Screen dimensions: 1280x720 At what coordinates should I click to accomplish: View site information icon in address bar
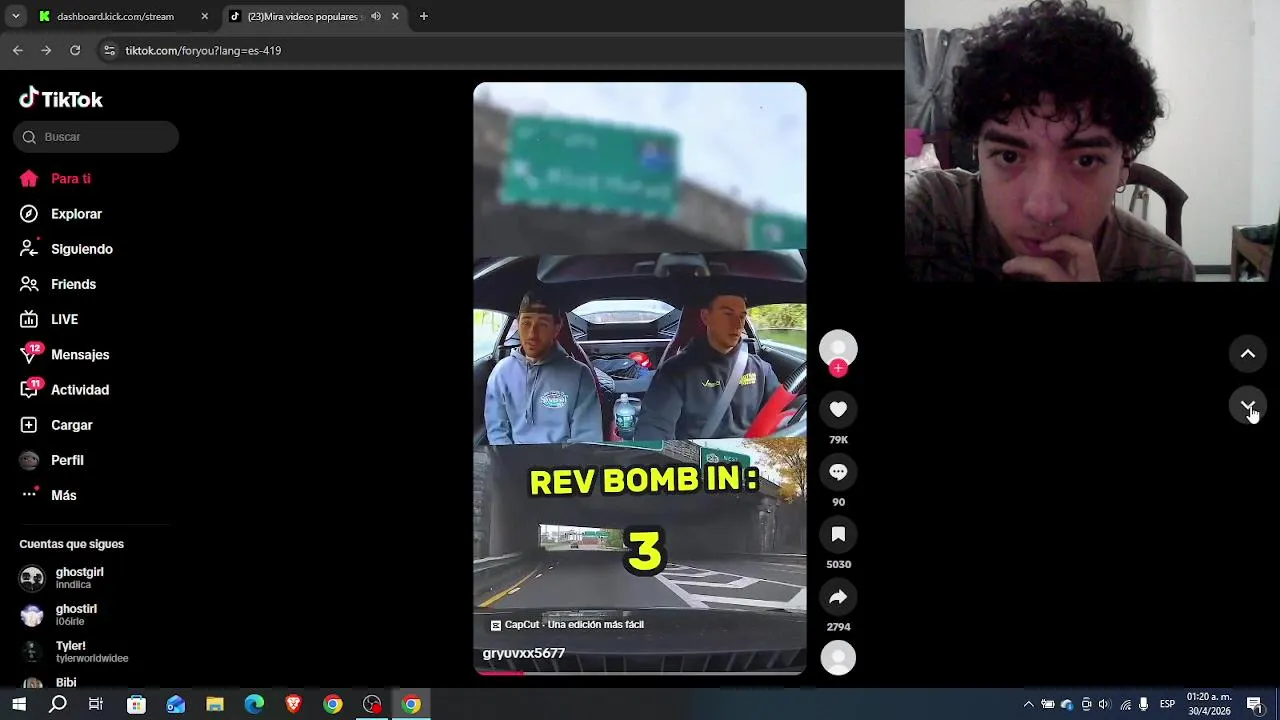point(109,50)
